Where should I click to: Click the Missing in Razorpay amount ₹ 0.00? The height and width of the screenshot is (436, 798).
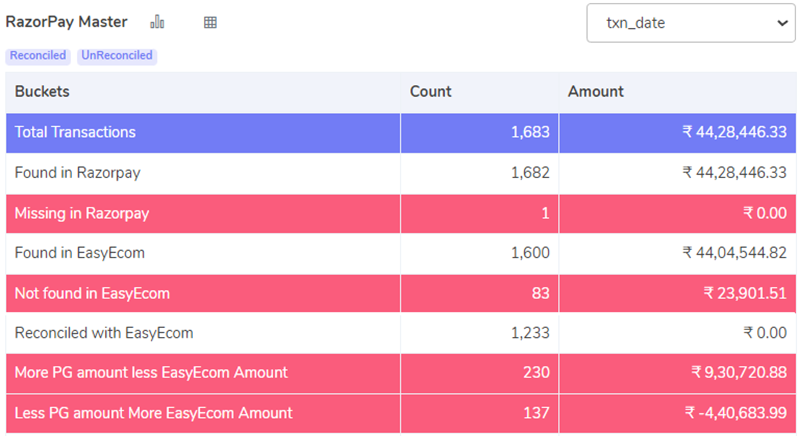point(765,213)
